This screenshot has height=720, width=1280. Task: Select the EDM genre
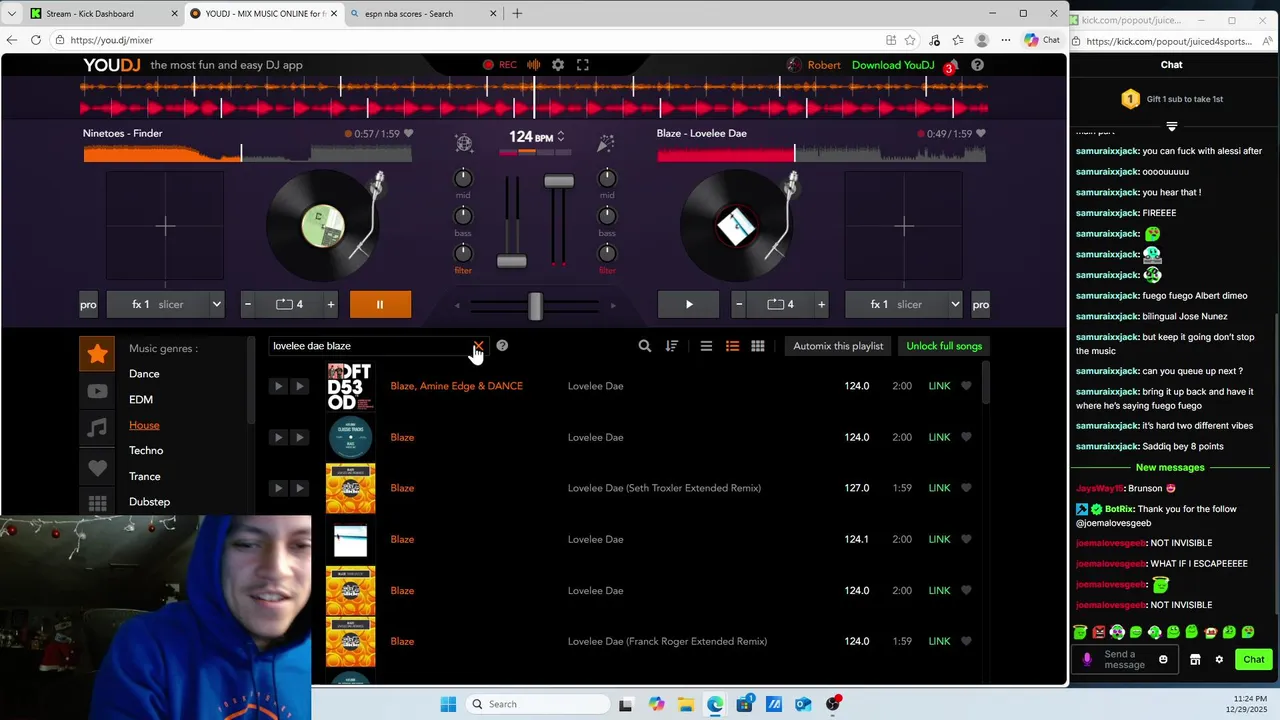coord(141,399)
